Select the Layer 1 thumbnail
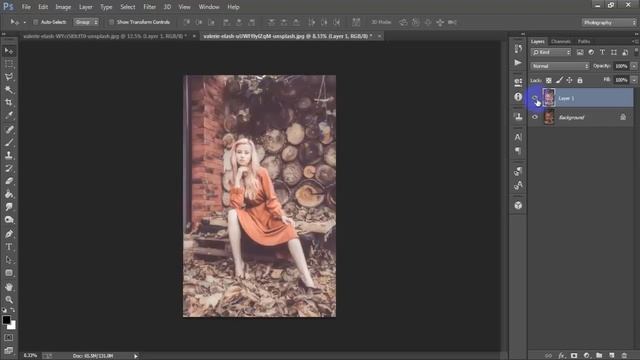This screenshot has width=640, height=360. pos(549,98)
